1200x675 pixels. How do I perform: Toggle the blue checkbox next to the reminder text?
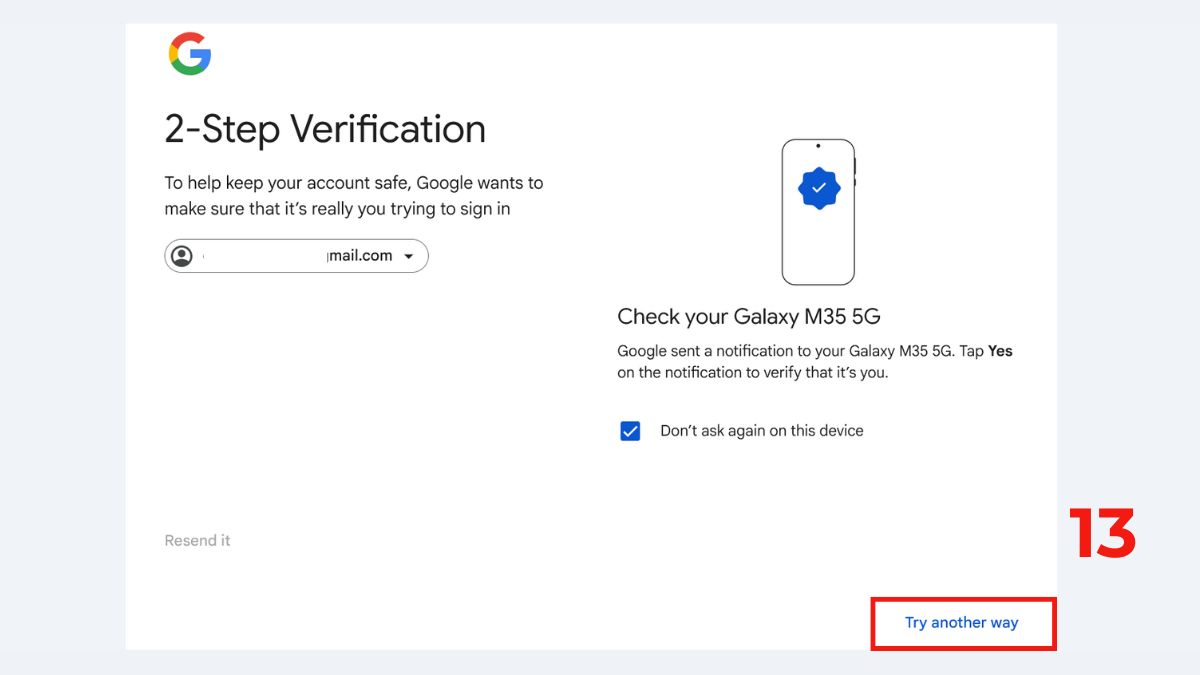coord(630,430)
